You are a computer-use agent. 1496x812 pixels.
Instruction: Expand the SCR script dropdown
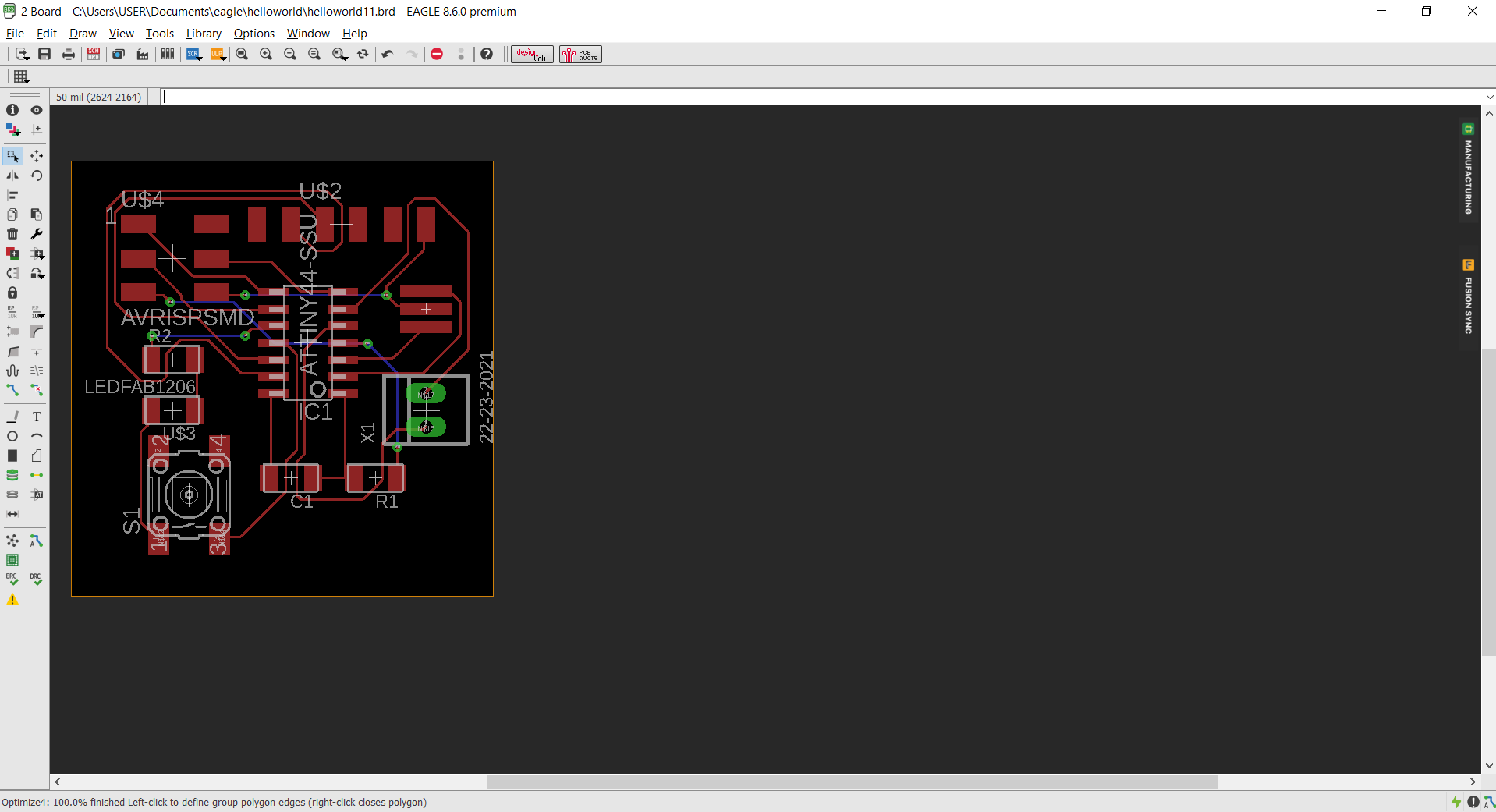pos(194,54)
